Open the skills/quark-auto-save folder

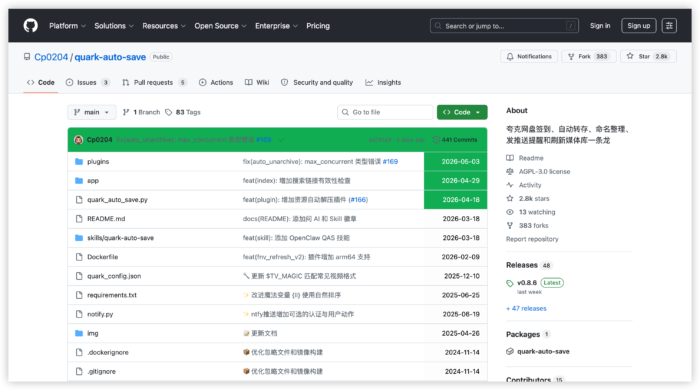tap(121, 238)
